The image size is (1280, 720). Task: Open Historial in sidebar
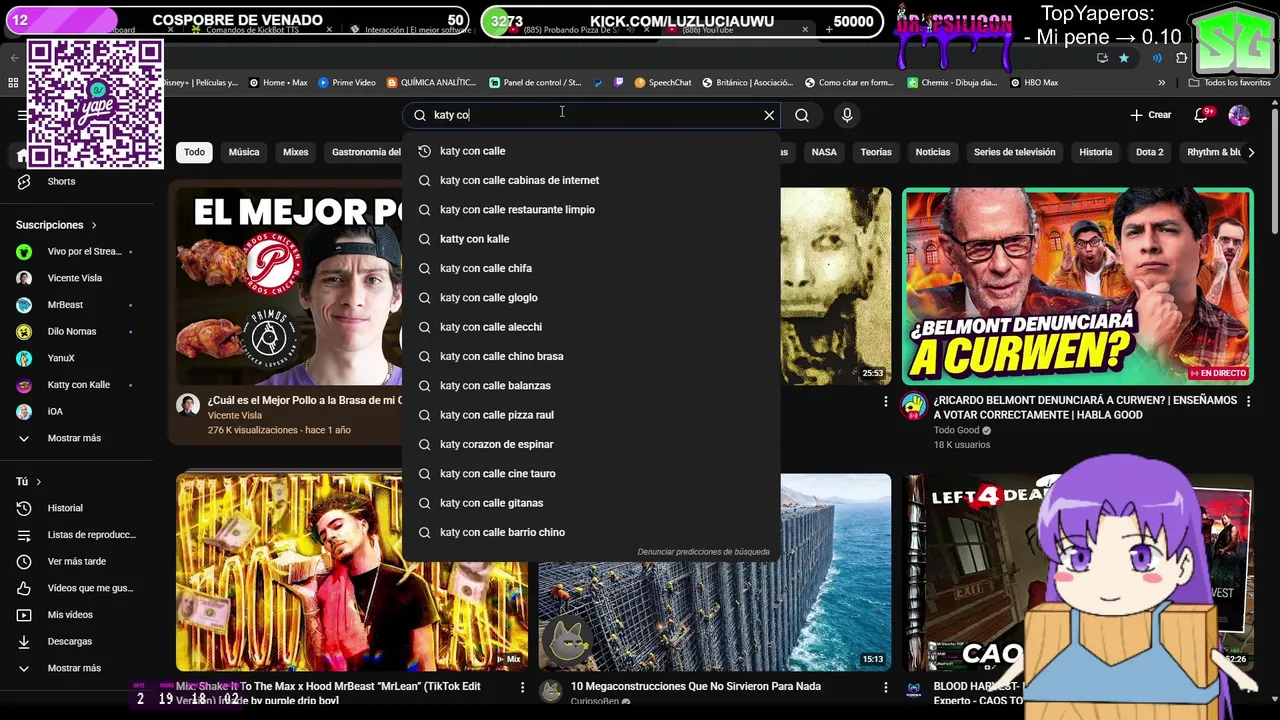tap(76, 508)
